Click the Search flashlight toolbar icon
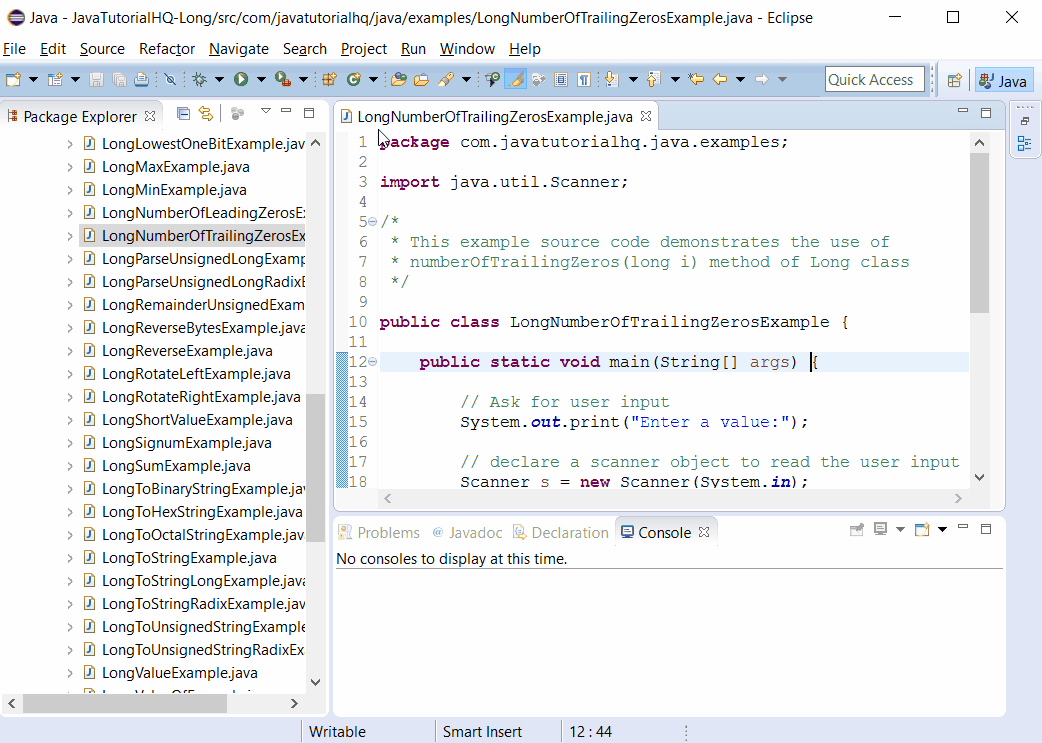 pos(445,80)
